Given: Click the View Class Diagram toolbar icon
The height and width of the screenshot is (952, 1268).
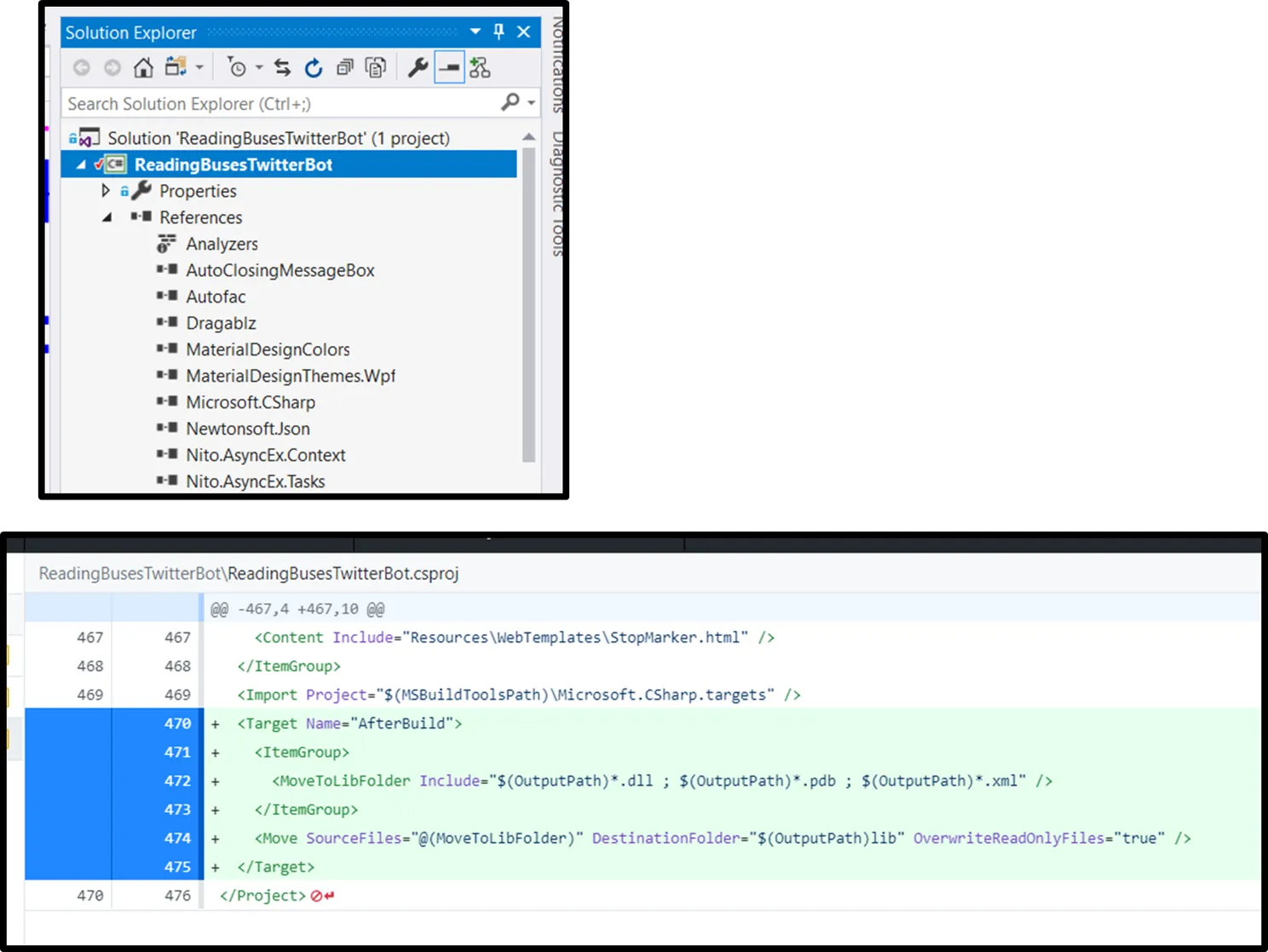Looking at the screenshot, I should (480, 67).
